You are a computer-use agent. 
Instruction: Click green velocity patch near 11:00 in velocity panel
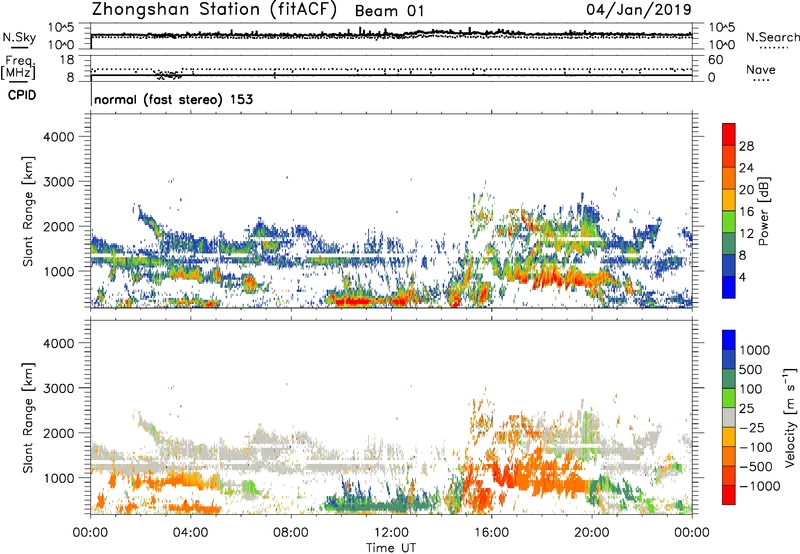coord(365,506)
